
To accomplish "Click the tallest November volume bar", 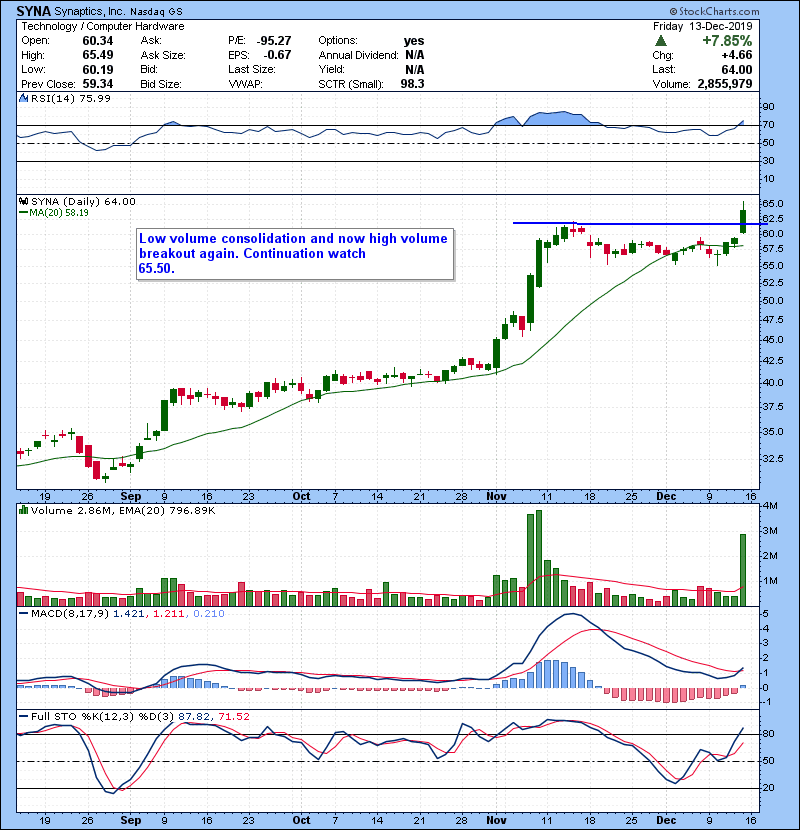I will (538, 558).
